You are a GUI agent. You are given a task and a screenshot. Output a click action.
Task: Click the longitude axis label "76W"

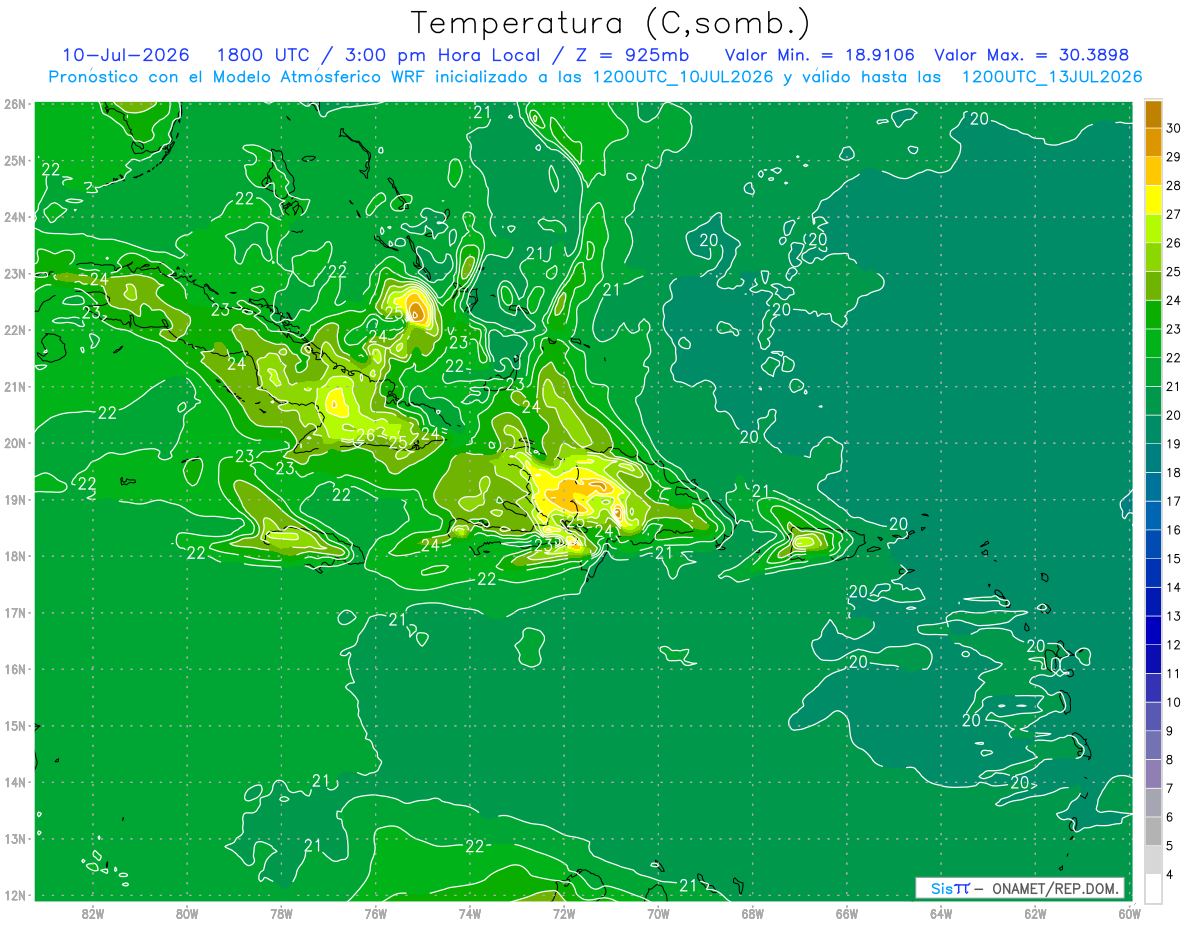(375, 912)
